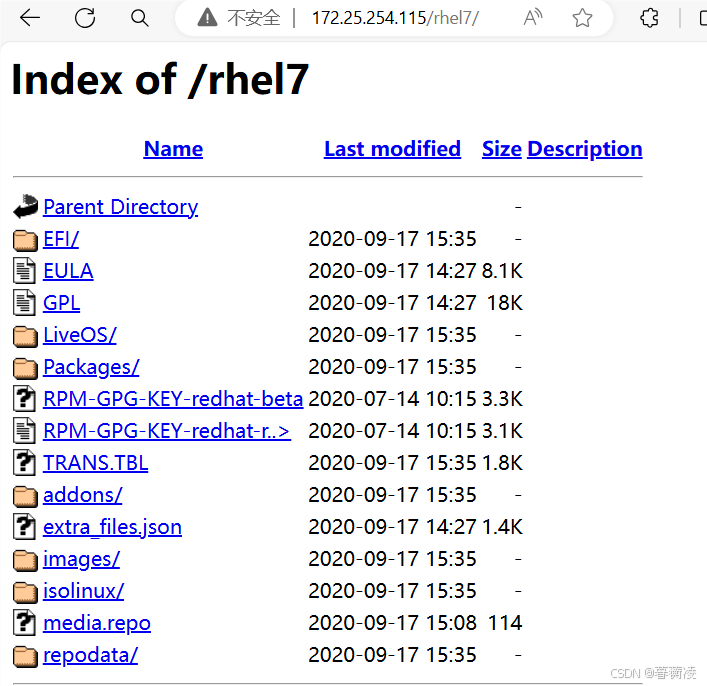Click unknown-file icon beside extra_files.json
Viewport: 707px width, 686px height.
coord(24,527)
